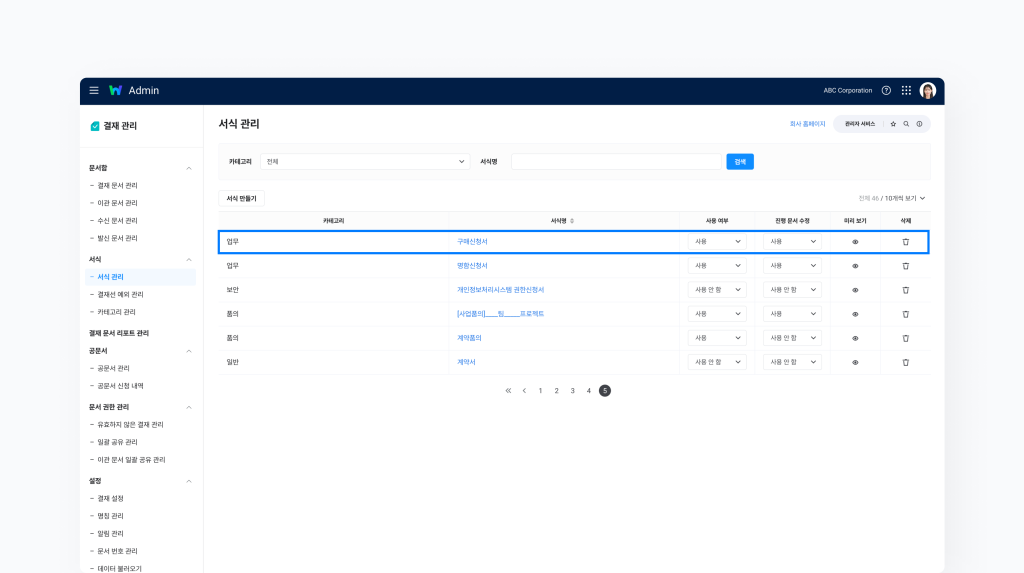
Task: Open 카테고리 관리 in sidebar
Action: (x=117, y=312)
